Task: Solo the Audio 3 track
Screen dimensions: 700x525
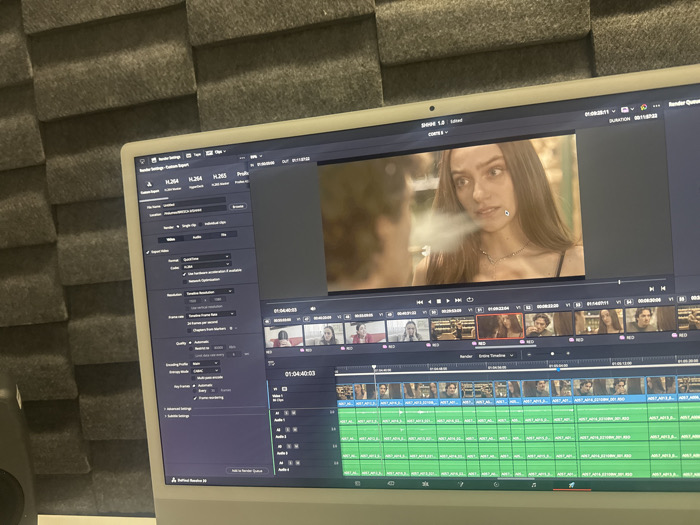Action: click(x=289, y=446)
